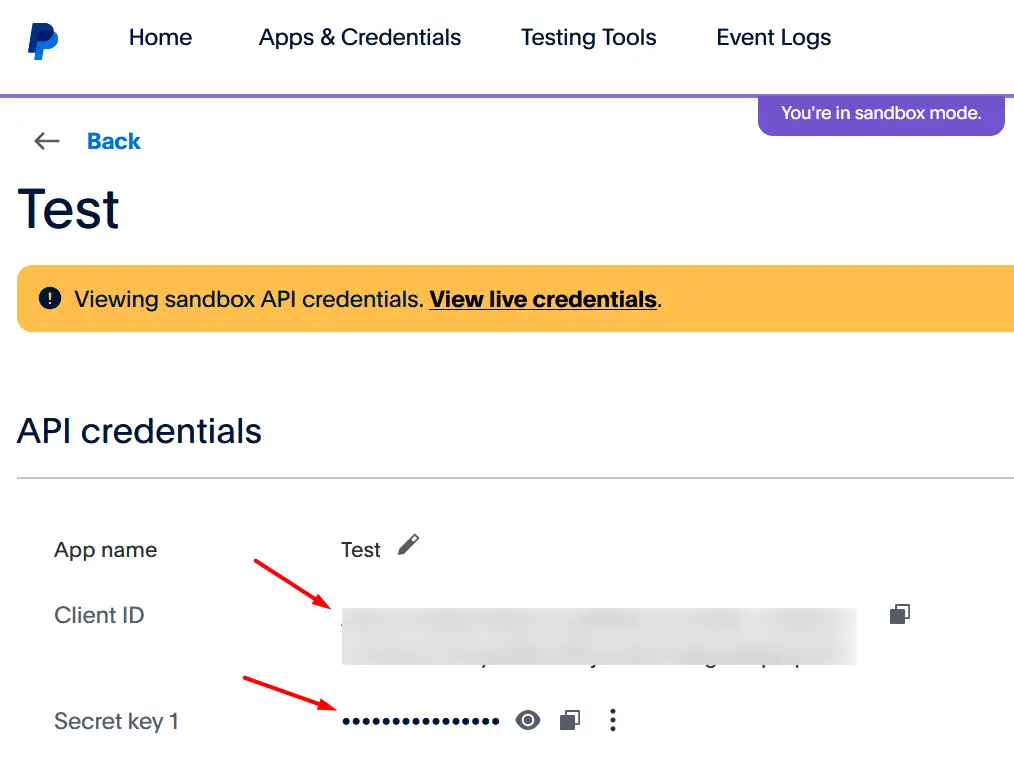The height and width of the screenshot is (761, 1014).
Task: Open Testing Tools in navigation
Action: pyautogui.click(x=588, y=38)
